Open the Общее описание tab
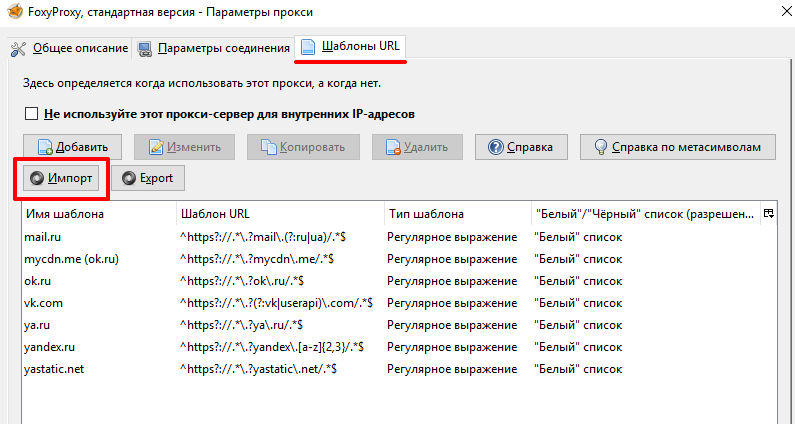The height and width of the screenshot is (424, 795). [69, 48]
